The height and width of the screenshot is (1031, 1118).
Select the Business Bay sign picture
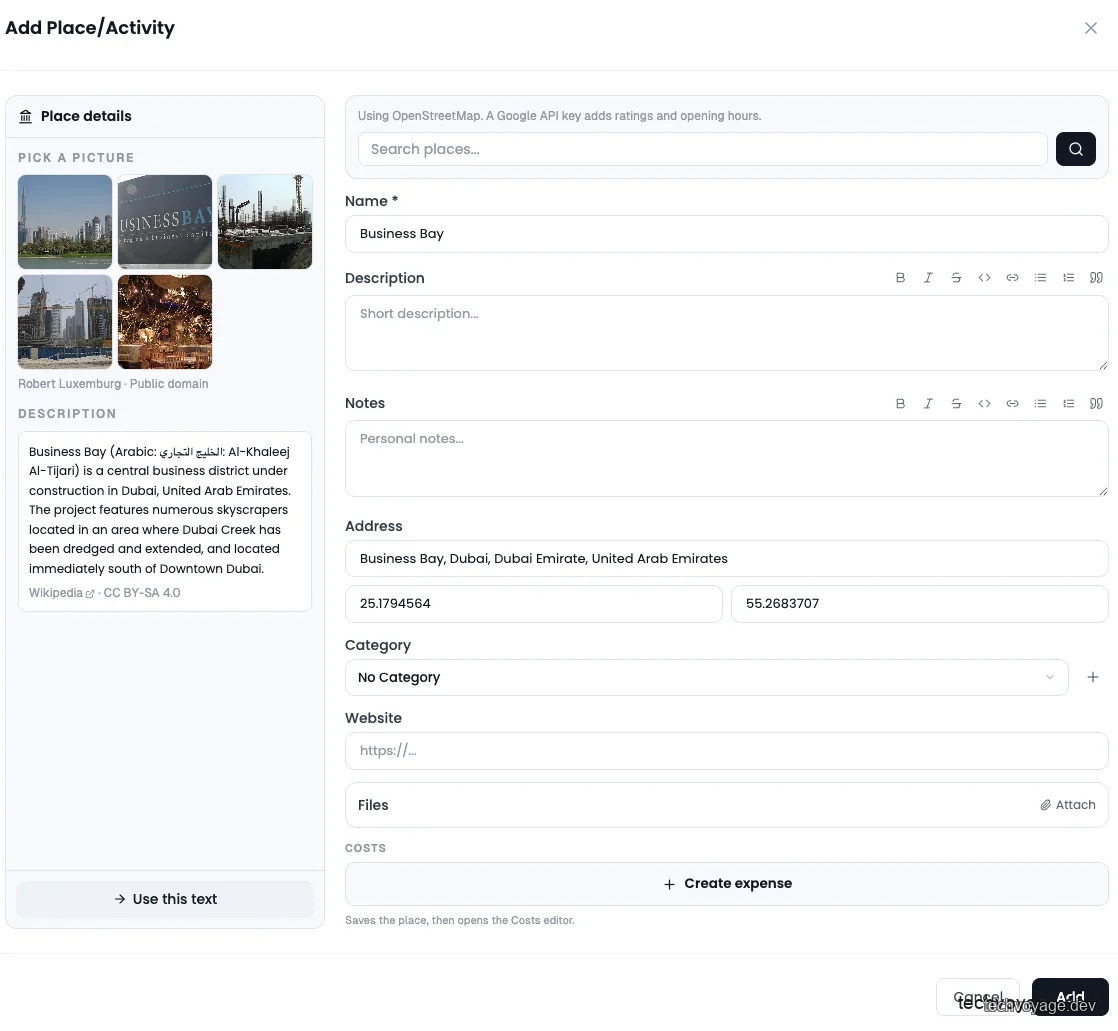click(165, 222)
